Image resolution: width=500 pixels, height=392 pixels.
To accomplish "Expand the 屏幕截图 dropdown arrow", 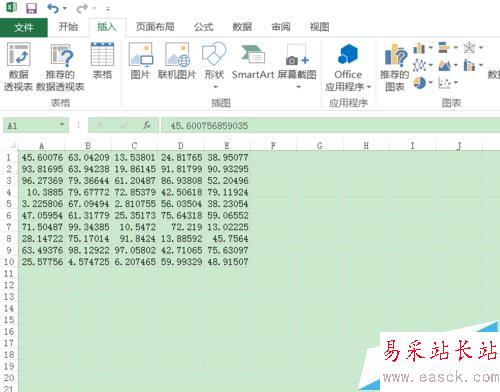I will pos(299,87).
